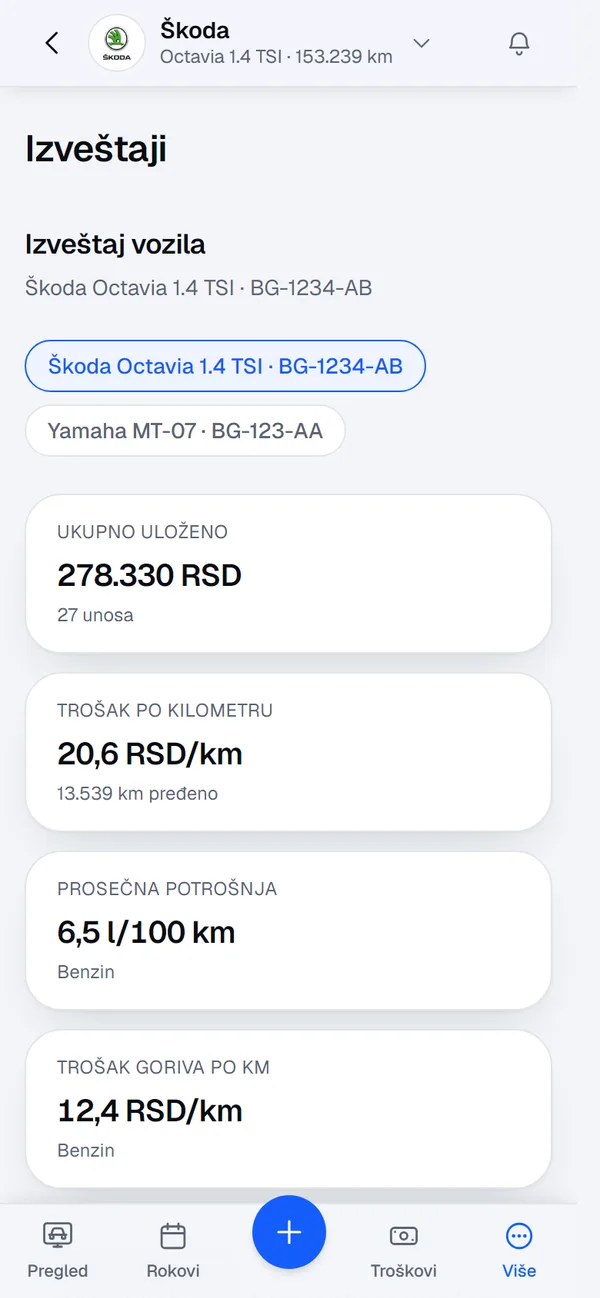Open notifications bell
The height and width of the screenshot is (1298, 600).
coord(519,43)
